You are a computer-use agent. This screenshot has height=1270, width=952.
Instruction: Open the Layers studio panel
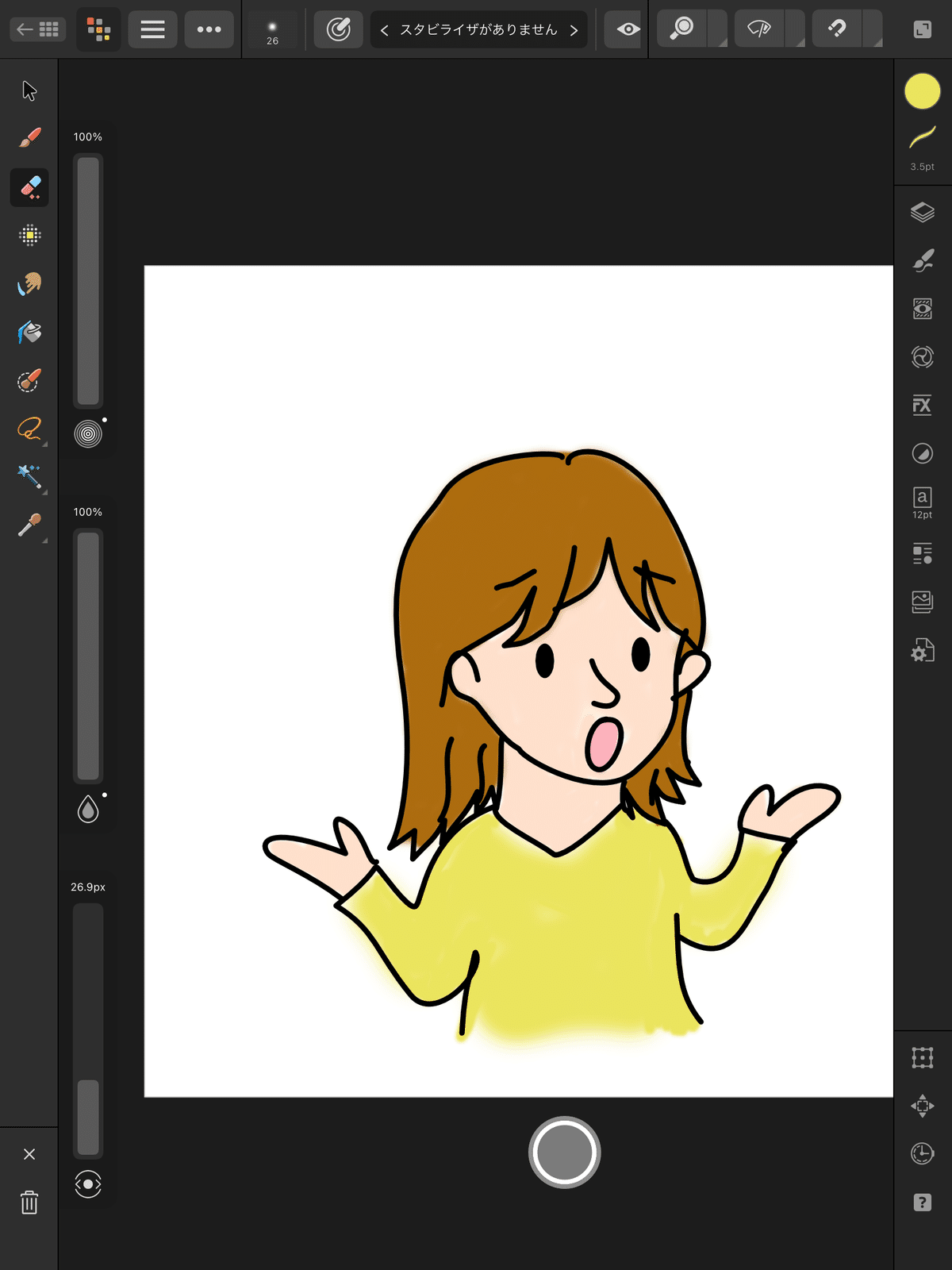click(922, 212)
